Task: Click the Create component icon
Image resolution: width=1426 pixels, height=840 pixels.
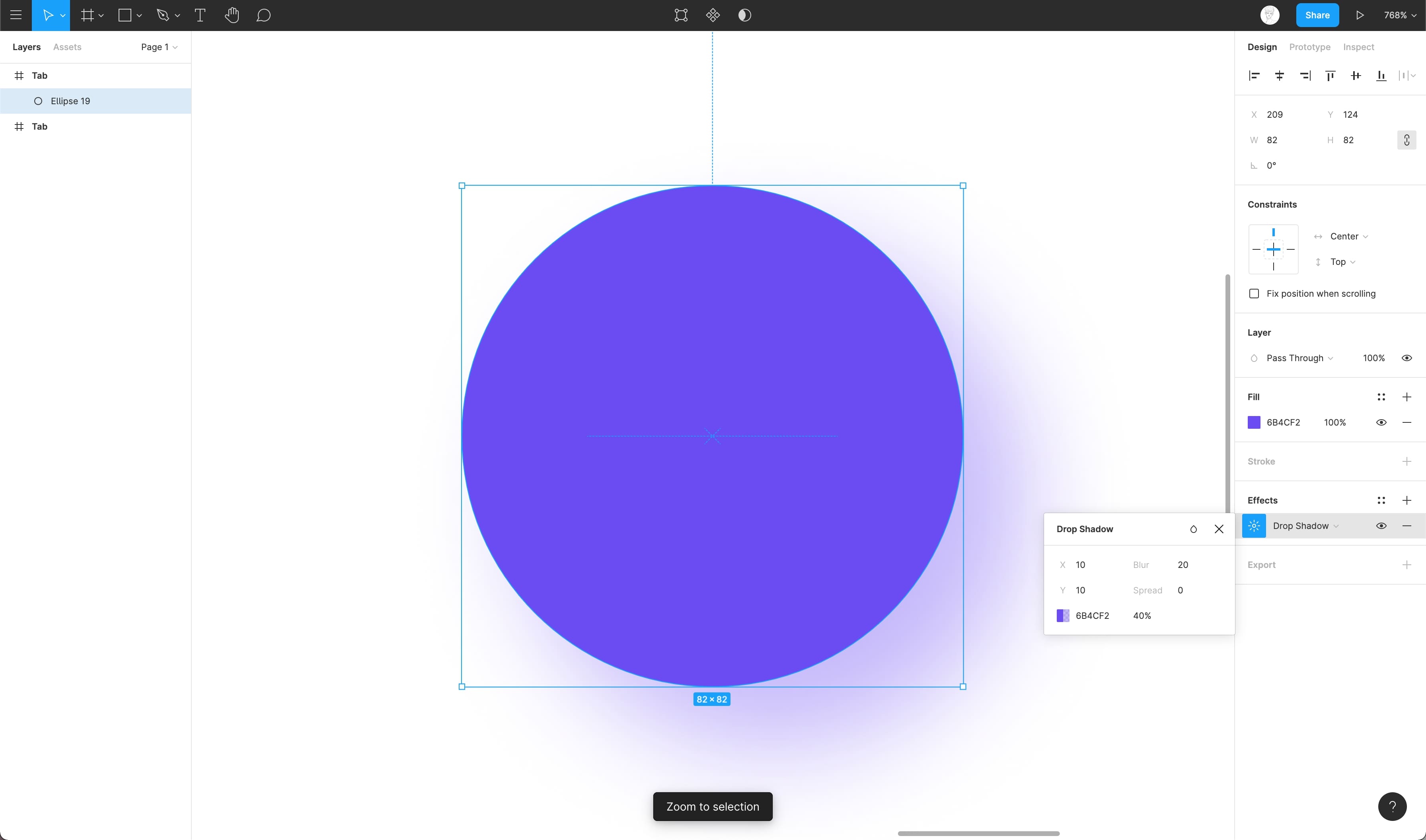Action: point(713,15)
